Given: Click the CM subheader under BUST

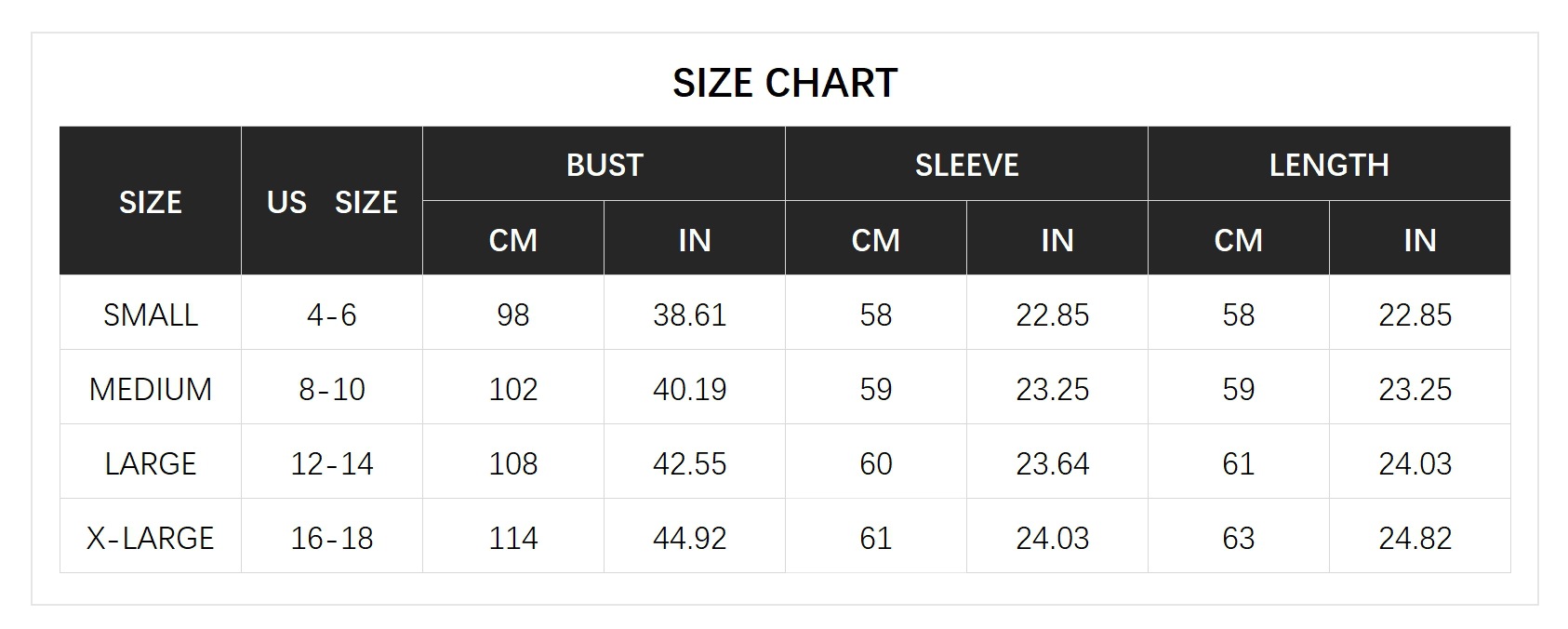Looking at the screenshot, I should pos(512,240).
